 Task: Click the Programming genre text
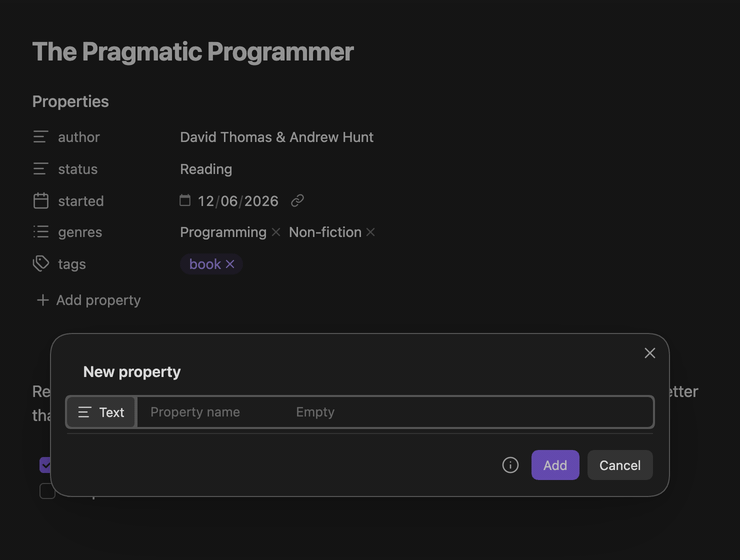[223, 233]
